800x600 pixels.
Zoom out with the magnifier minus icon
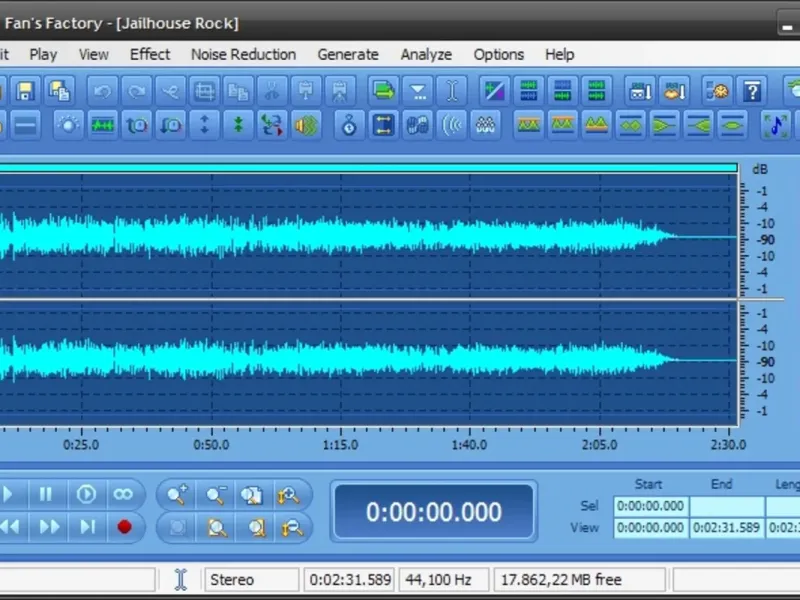click(x=216, y=494)
